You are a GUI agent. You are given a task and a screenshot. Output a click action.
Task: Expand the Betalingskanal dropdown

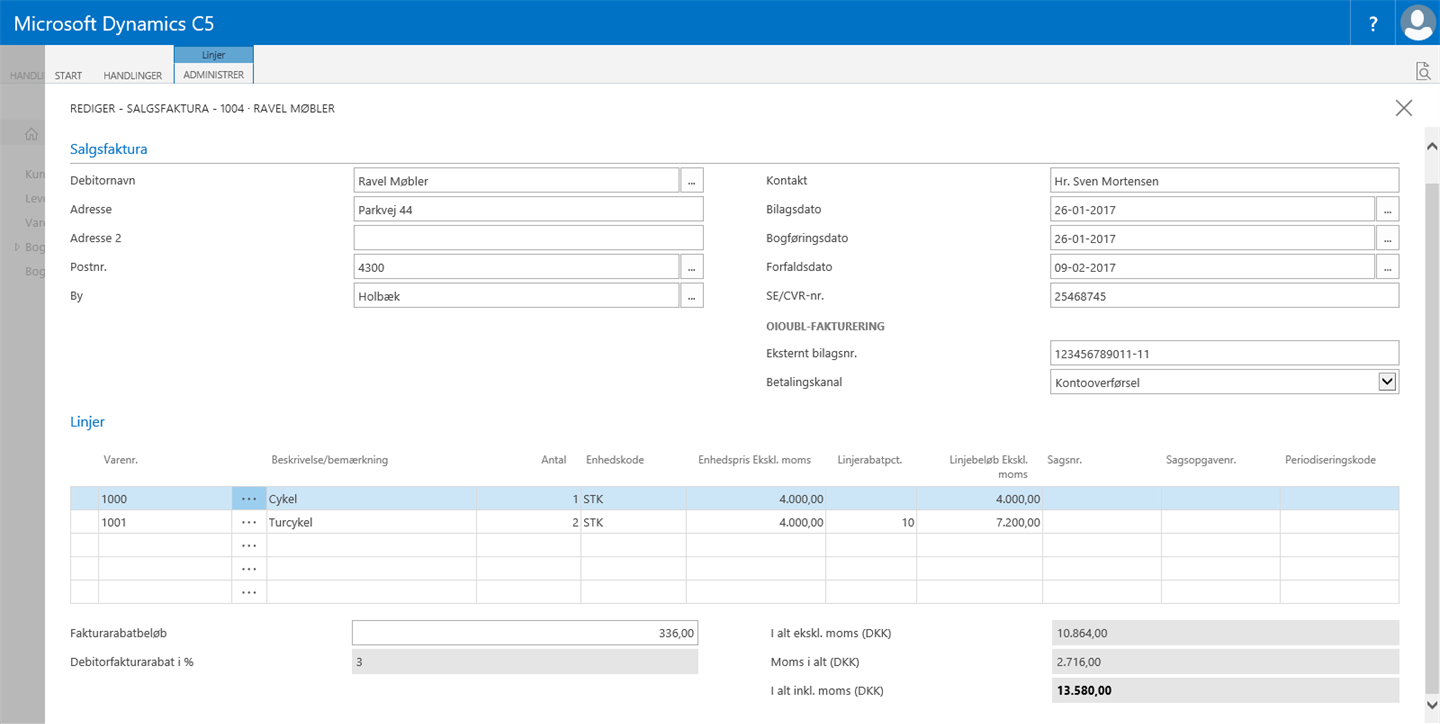tap(1387, 381)
